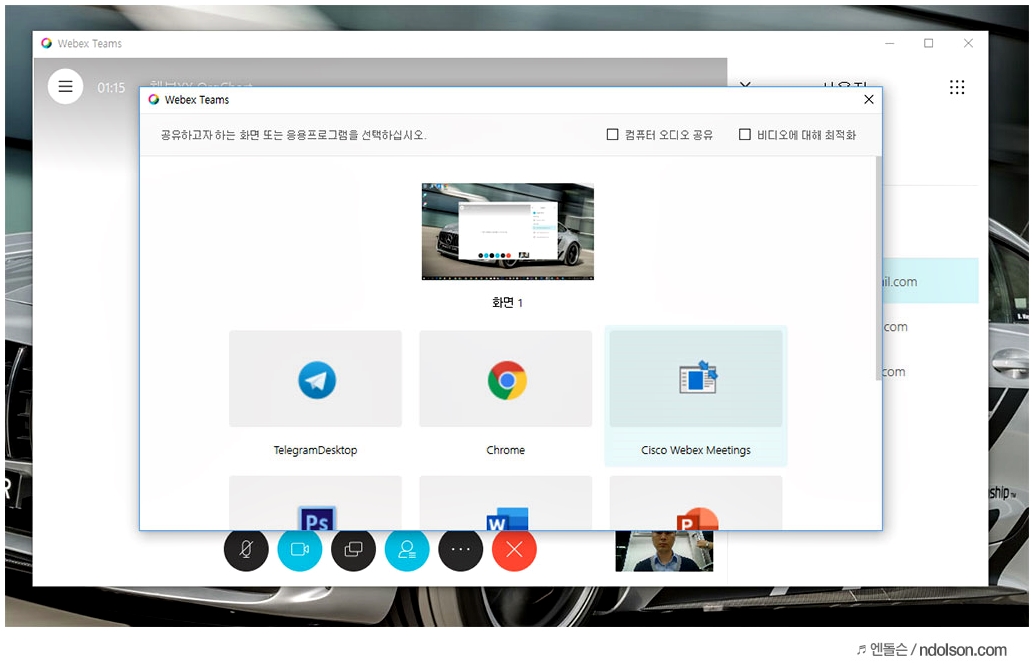Open the hamburger menu in the call window

[x=65, y=86]
